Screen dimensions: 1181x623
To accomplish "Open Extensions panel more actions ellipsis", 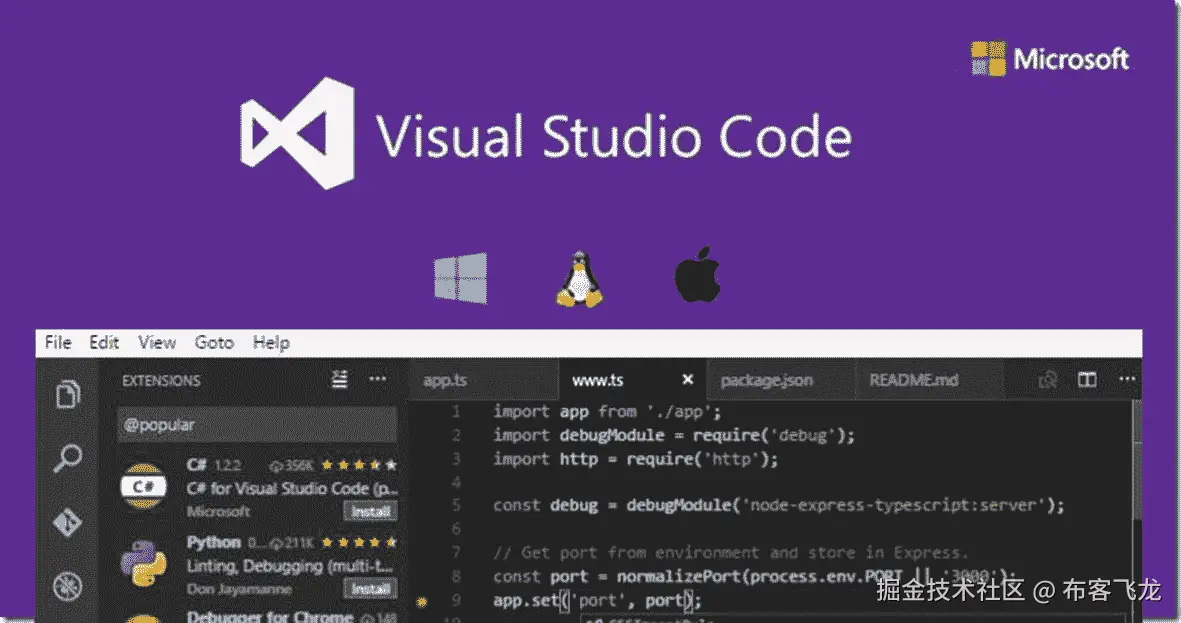I will click(377, 379).
